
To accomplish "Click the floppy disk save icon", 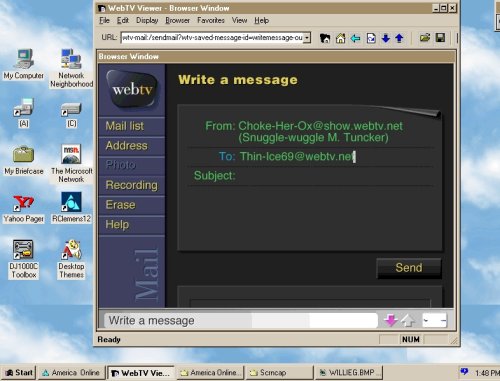I will 440,38.
